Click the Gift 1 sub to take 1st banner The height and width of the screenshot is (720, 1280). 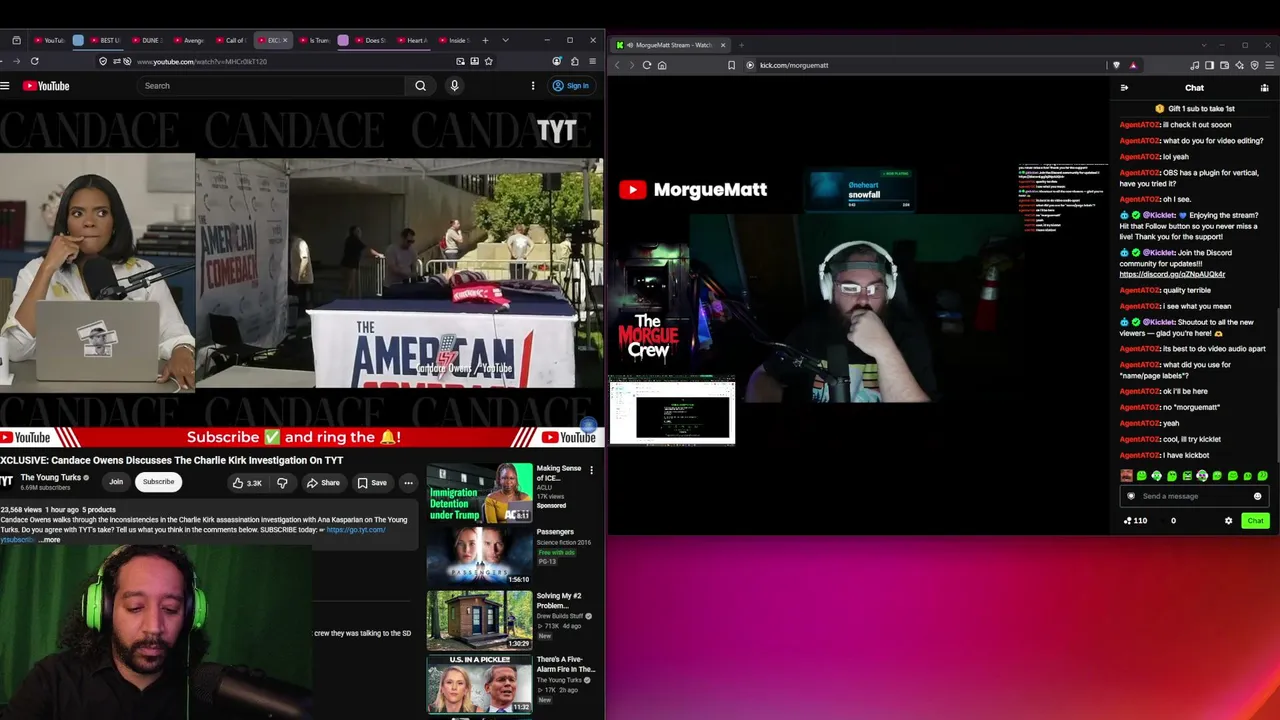point(1194,108)
